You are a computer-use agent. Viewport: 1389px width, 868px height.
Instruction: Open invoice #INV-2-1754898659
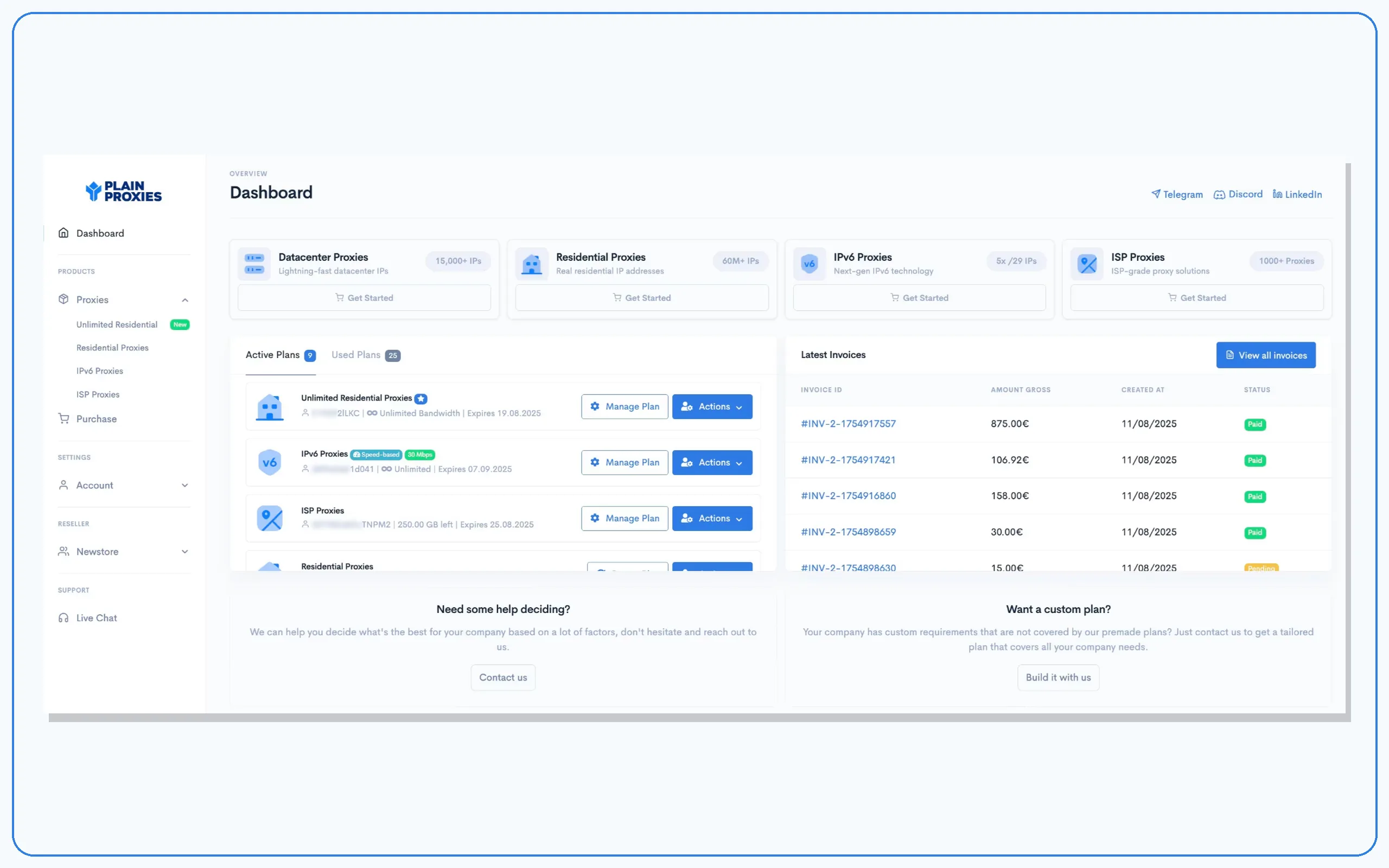point(848,532)
